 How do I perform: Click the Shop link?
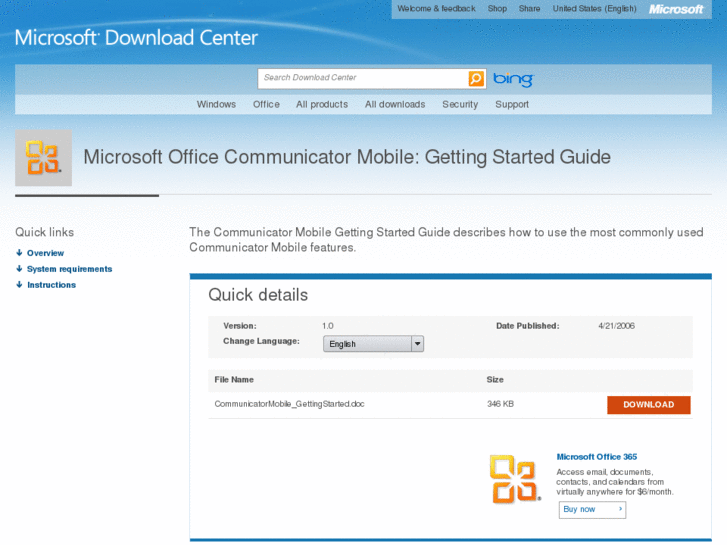coord(497,8)
